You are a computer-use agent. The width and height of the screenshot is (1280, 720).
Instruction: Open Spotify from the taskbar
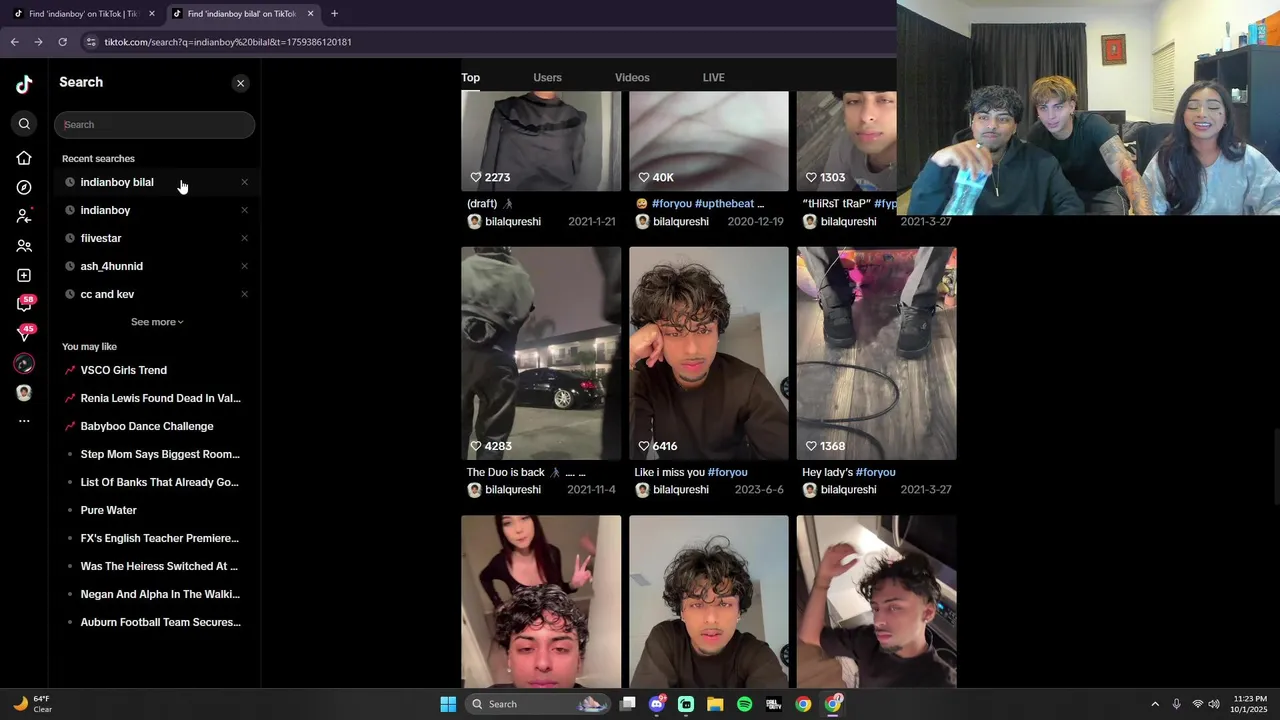tap(744, 704)
